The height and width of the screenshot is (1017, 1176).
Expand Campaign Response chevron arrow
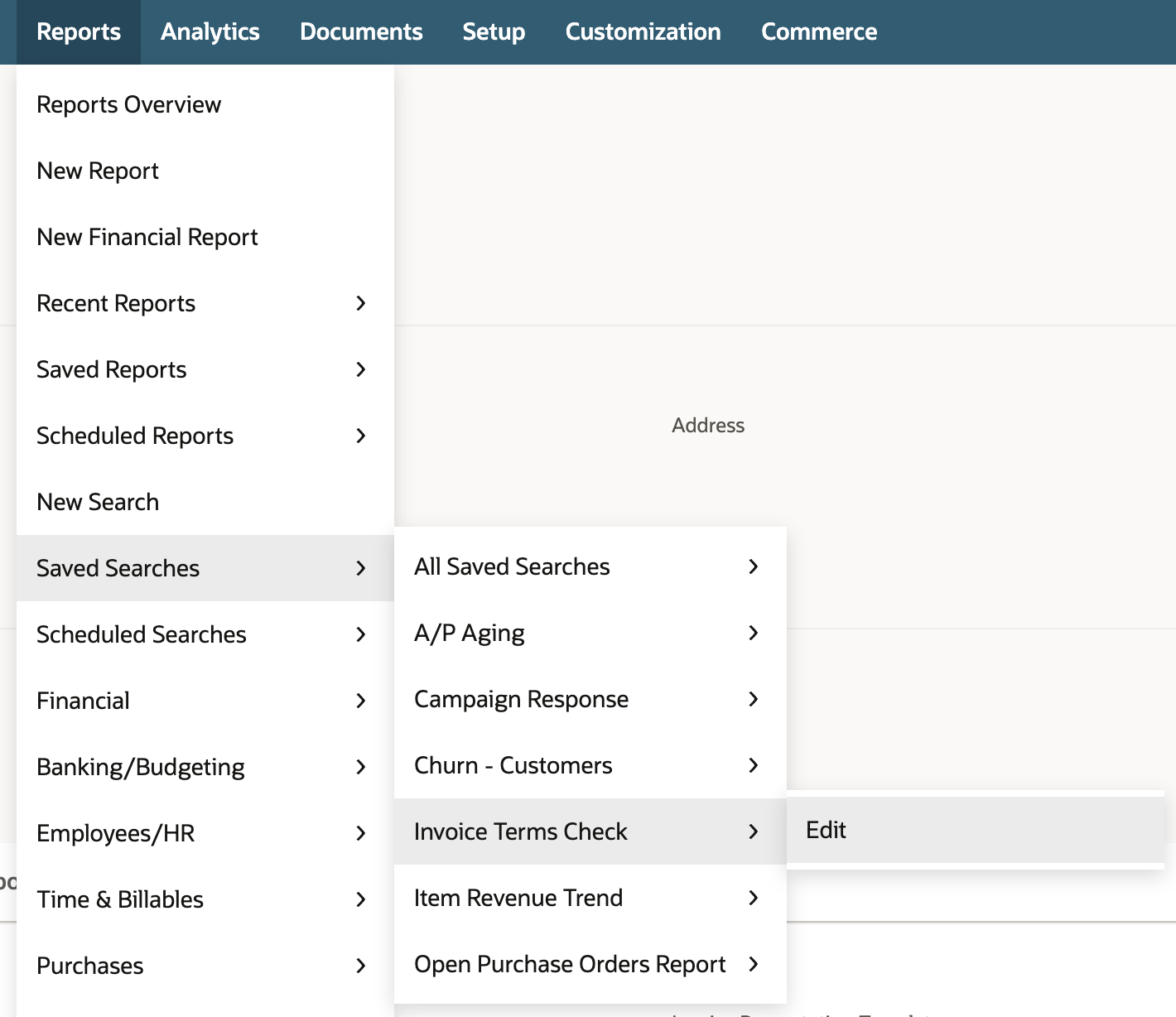coord(754,699)
